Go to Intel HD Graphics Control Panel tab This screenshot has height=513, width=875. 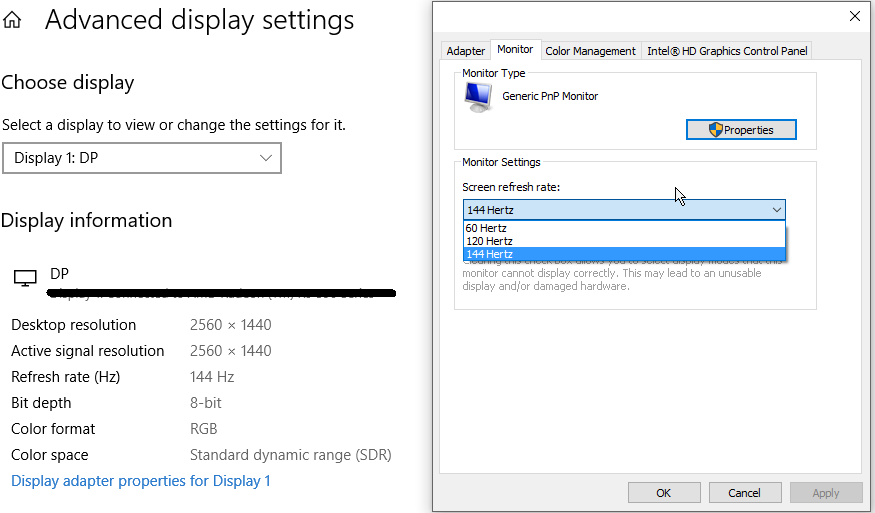(727, 51)
